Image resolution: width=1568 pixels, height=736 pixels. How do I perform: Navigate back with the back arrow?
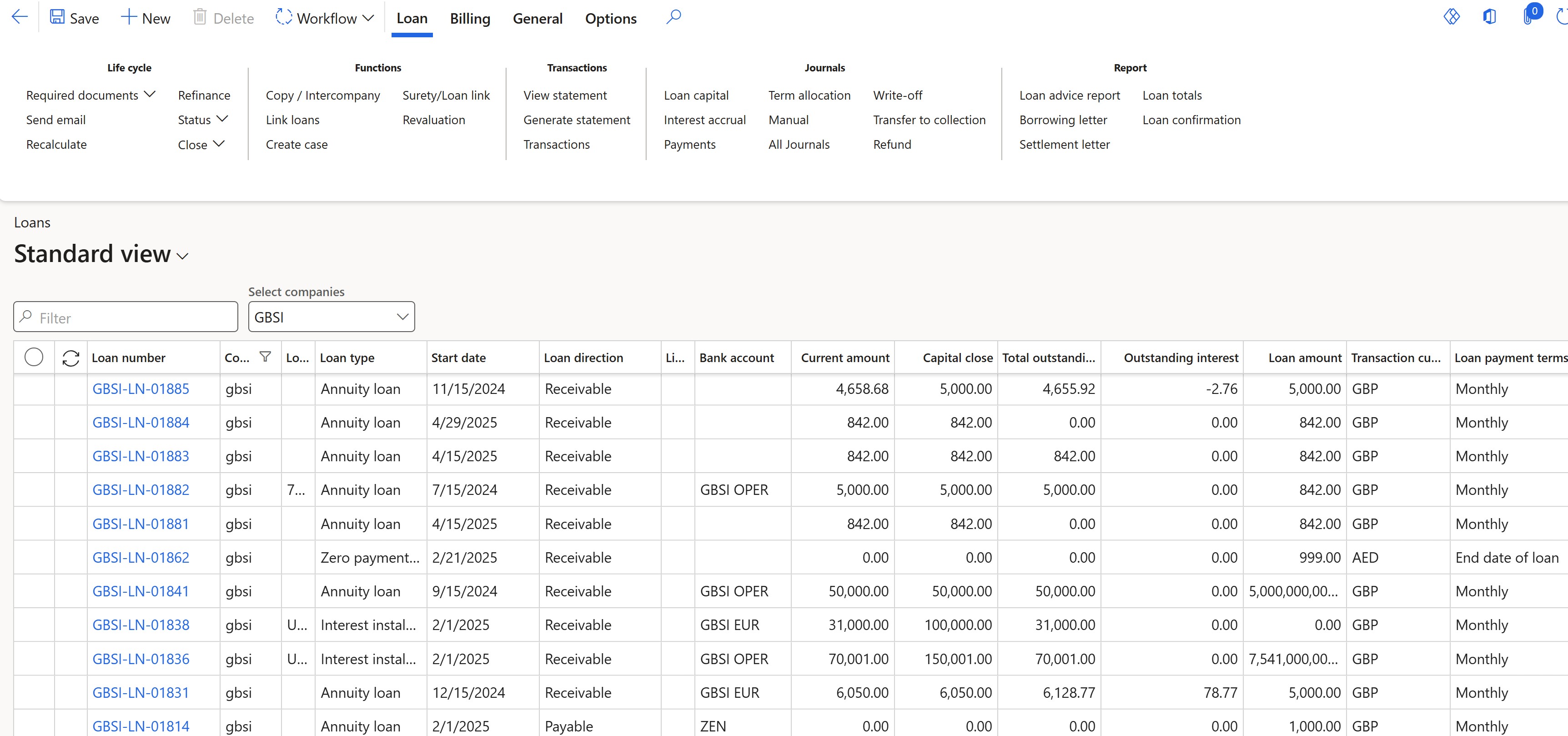[x=19, y=17]
